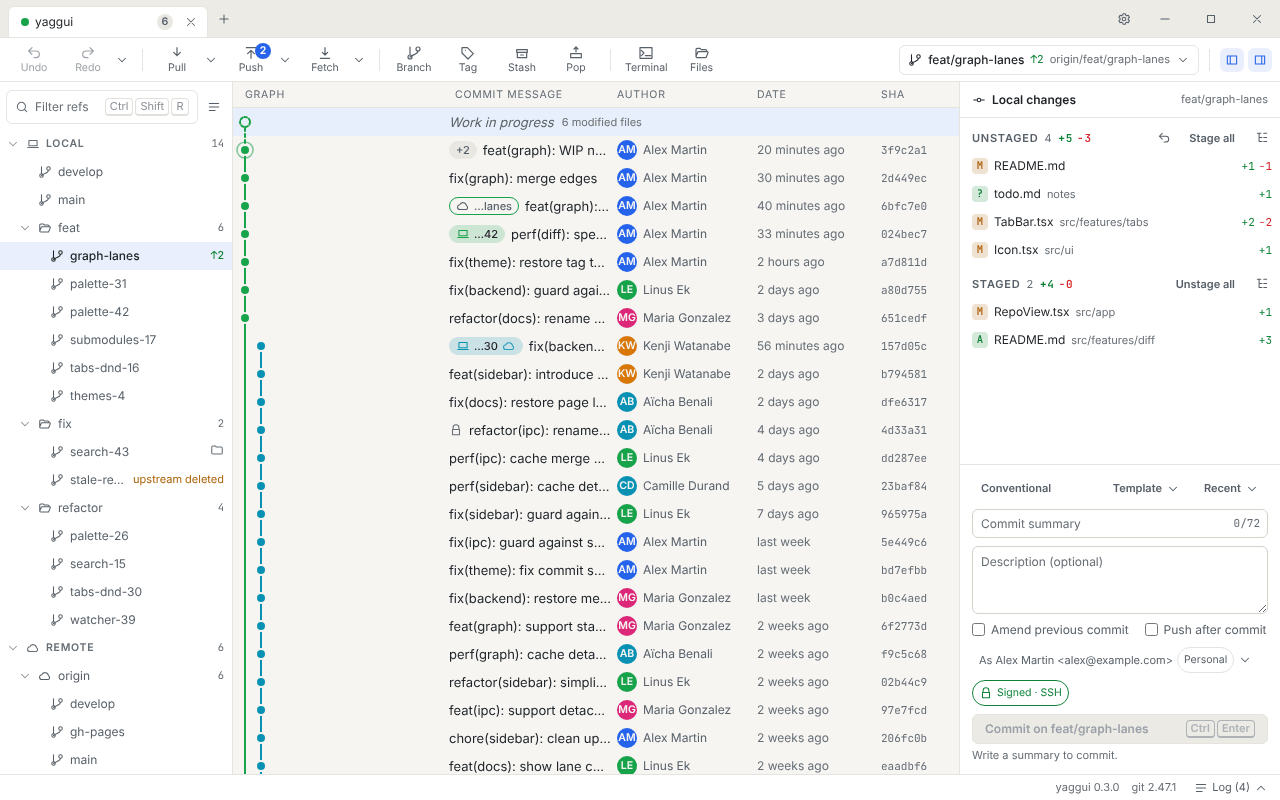The width and height of the screenshot is (1280, 800).
Task: Open the Recent commits dropdown
Action: (x=1230, y=488)
